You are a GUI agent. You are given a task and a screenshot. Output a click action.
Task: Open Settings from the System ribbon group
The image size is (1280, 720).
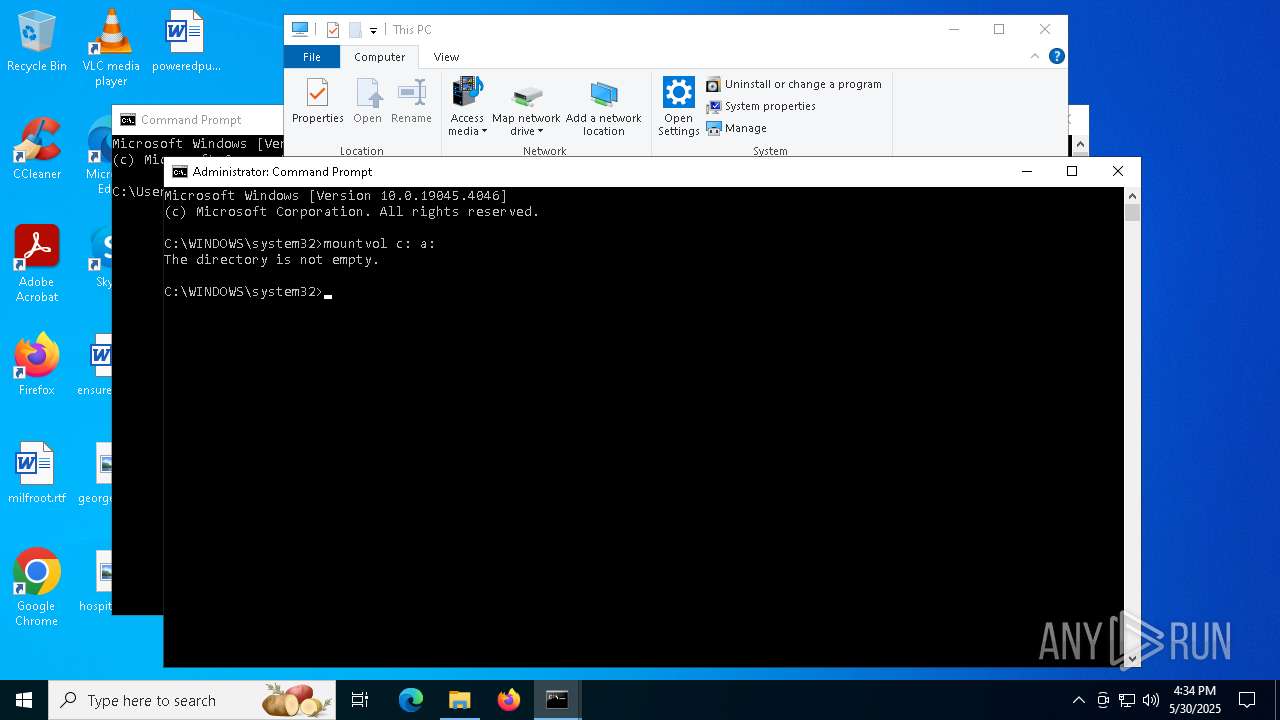[x=678, y=106]
